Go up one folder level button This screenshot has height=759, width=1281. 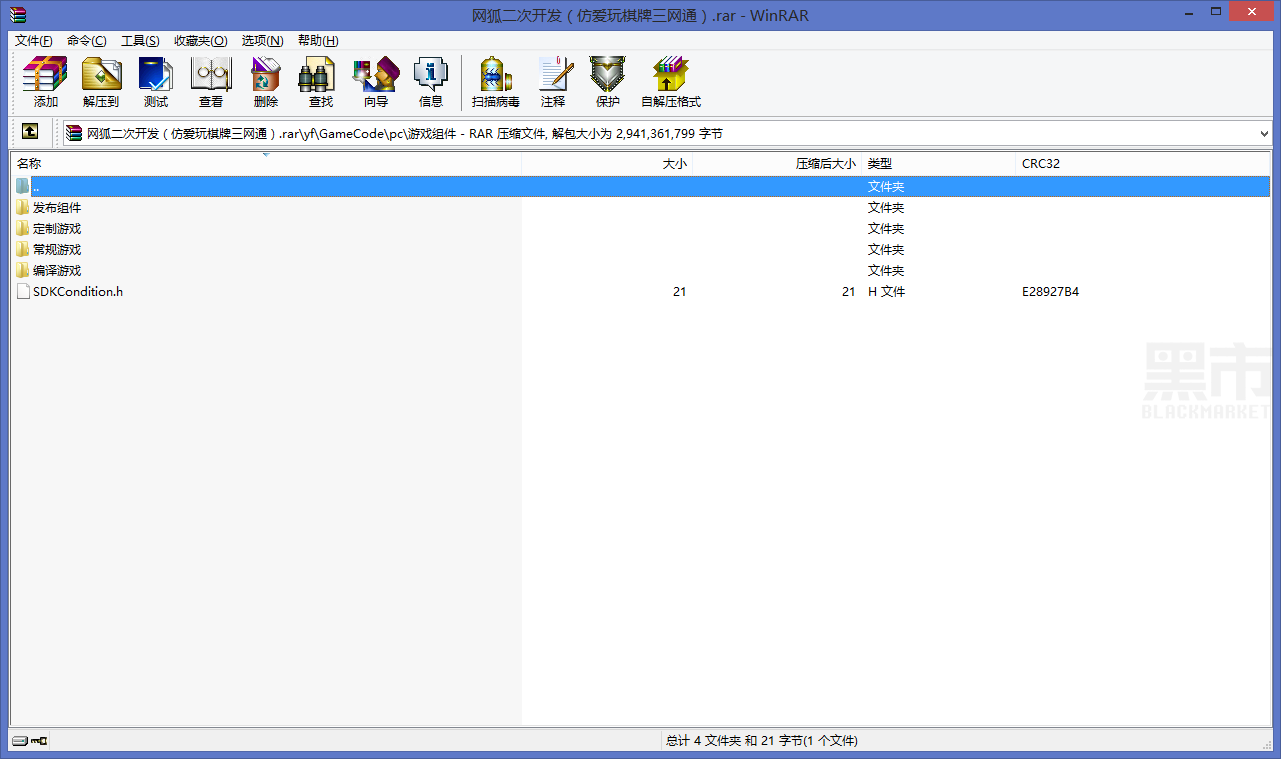[x=30, y=131]
